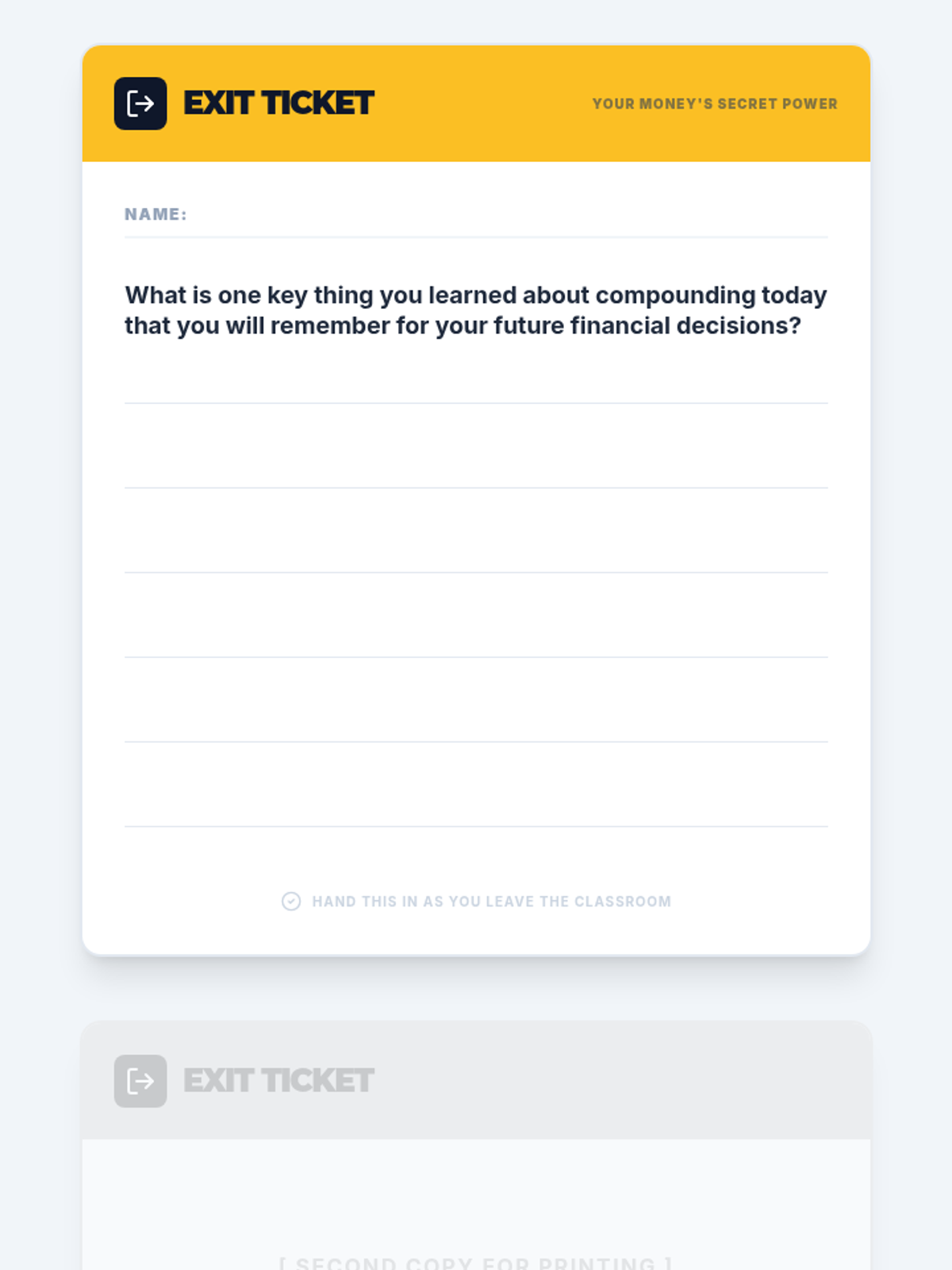Image resolution: width=952 pixels, height=1270 pixels.
Task: Click the grey header of second ticket
Action: [476, 1081]
